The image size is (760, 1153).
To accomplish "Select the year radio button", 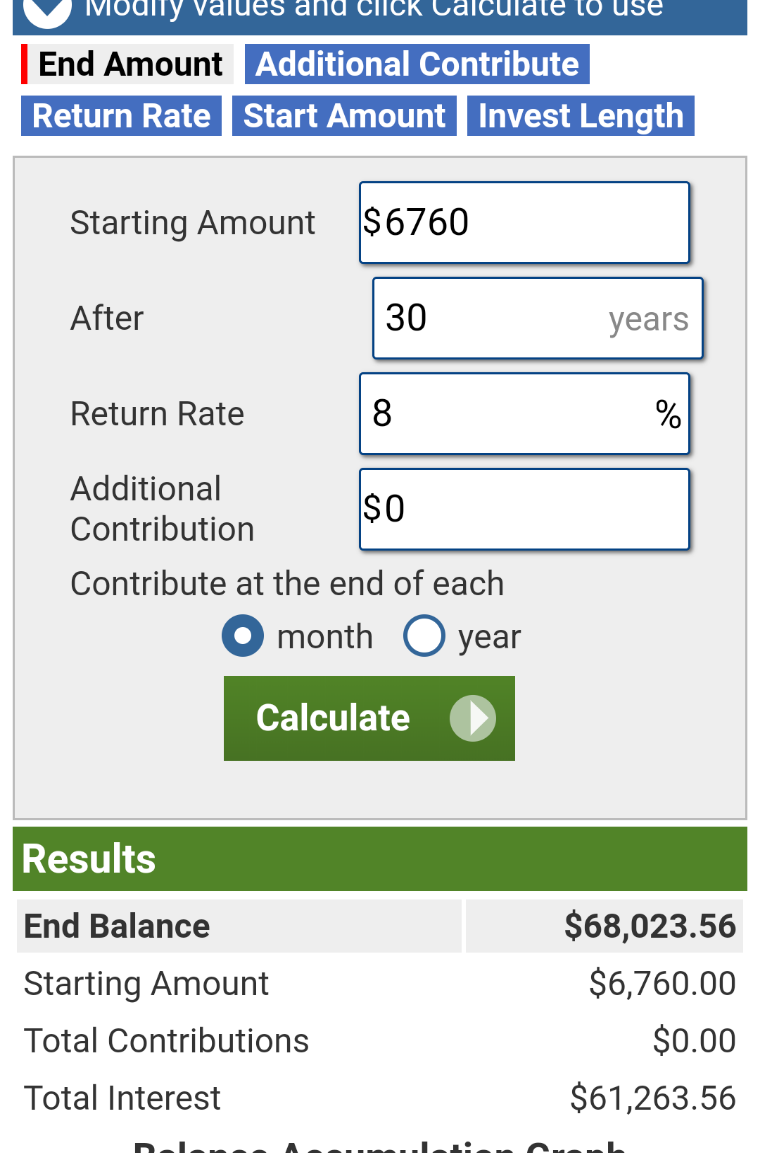I will [424, 635].
